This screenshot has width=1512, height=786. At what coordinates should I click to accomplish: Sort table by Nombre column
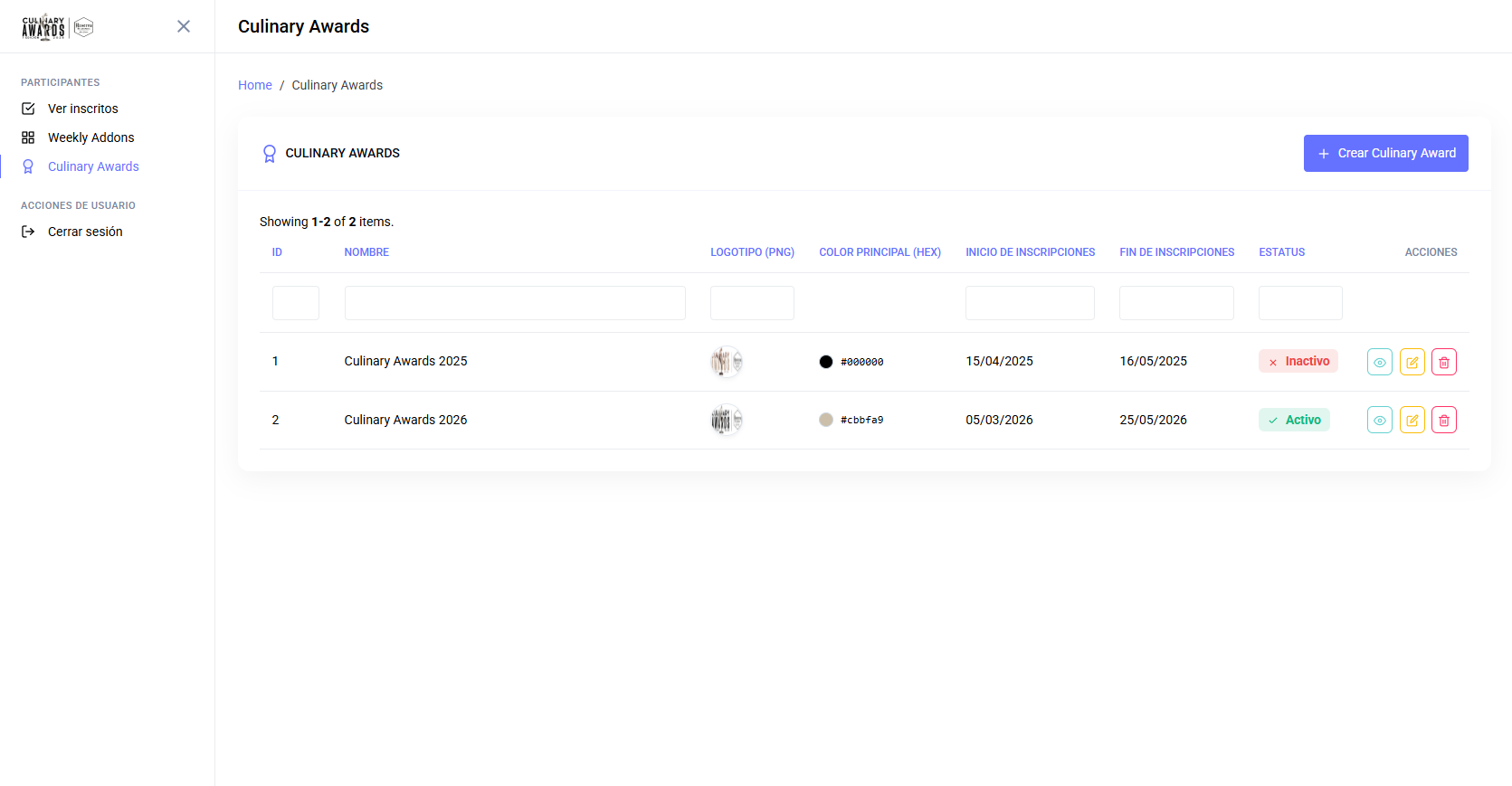click(366, 252)
